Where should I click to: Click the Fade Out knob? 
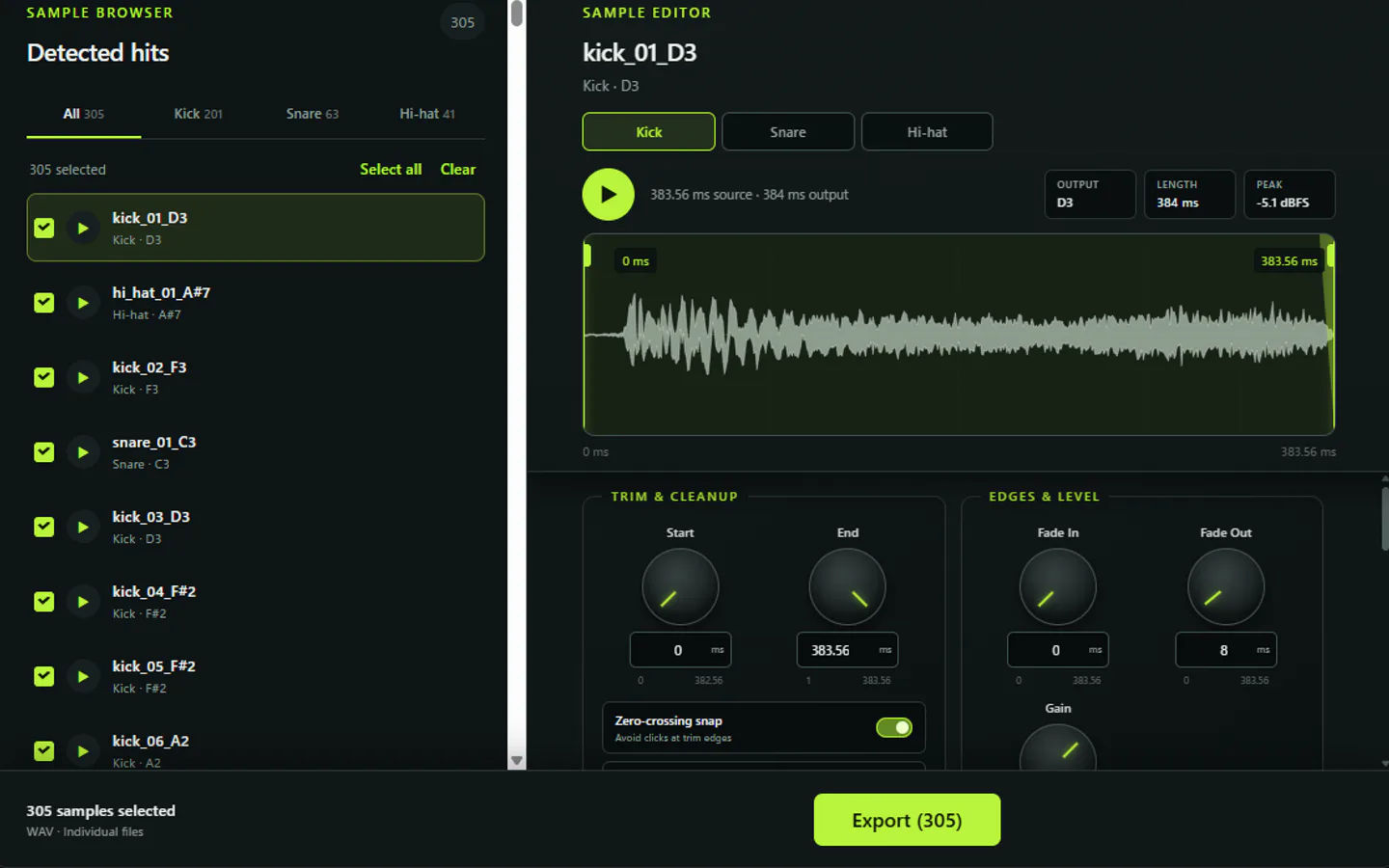1226,586
